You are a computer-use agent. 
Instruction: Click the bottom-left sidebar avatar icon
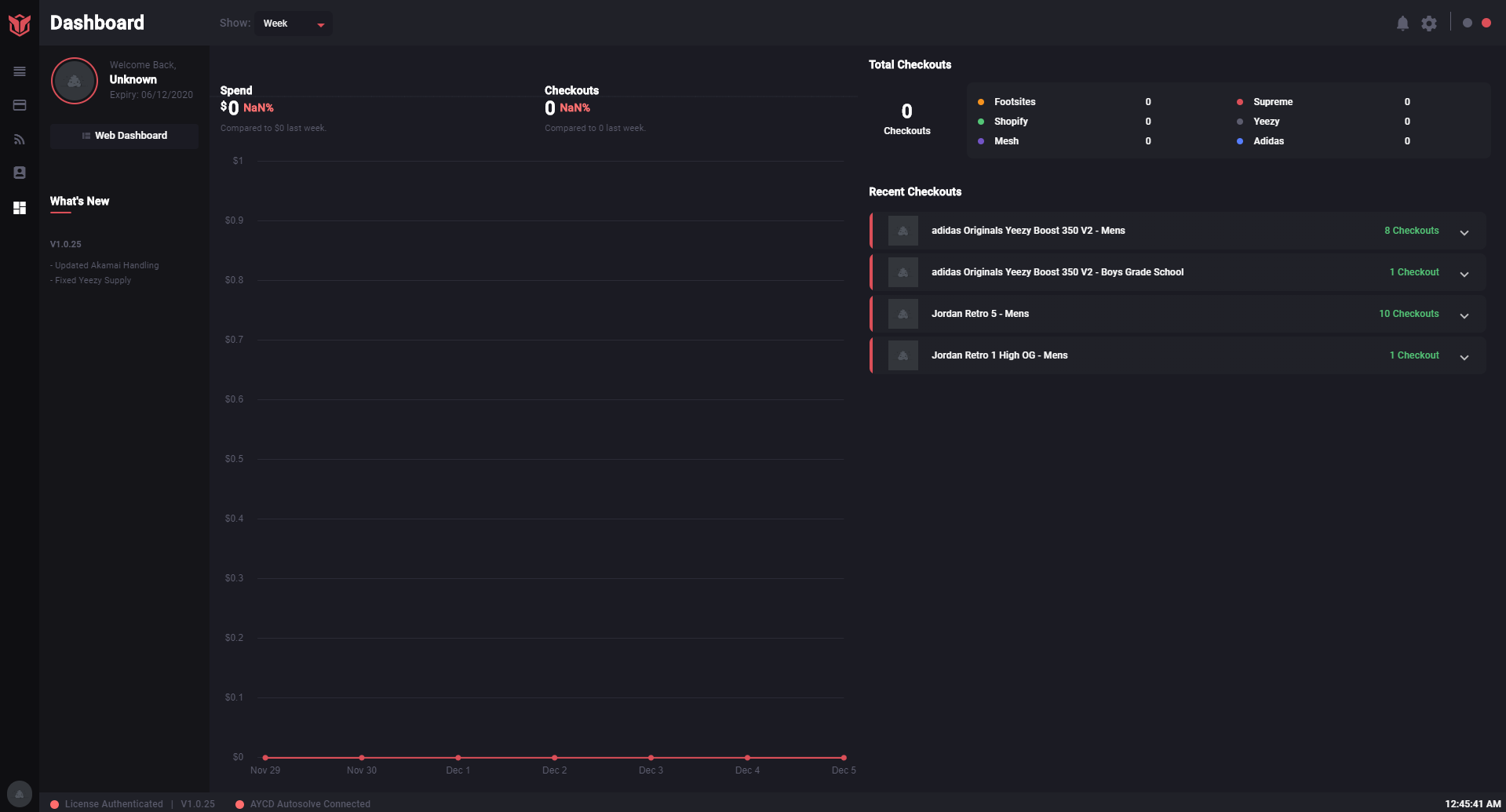[20, 794]
